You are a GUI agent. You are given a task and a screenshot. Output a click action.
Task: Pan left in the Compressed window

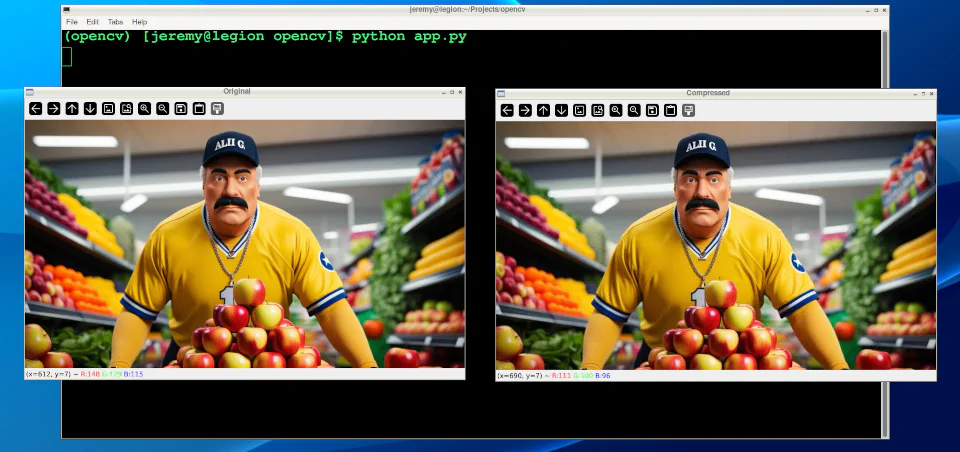[507, 110]
